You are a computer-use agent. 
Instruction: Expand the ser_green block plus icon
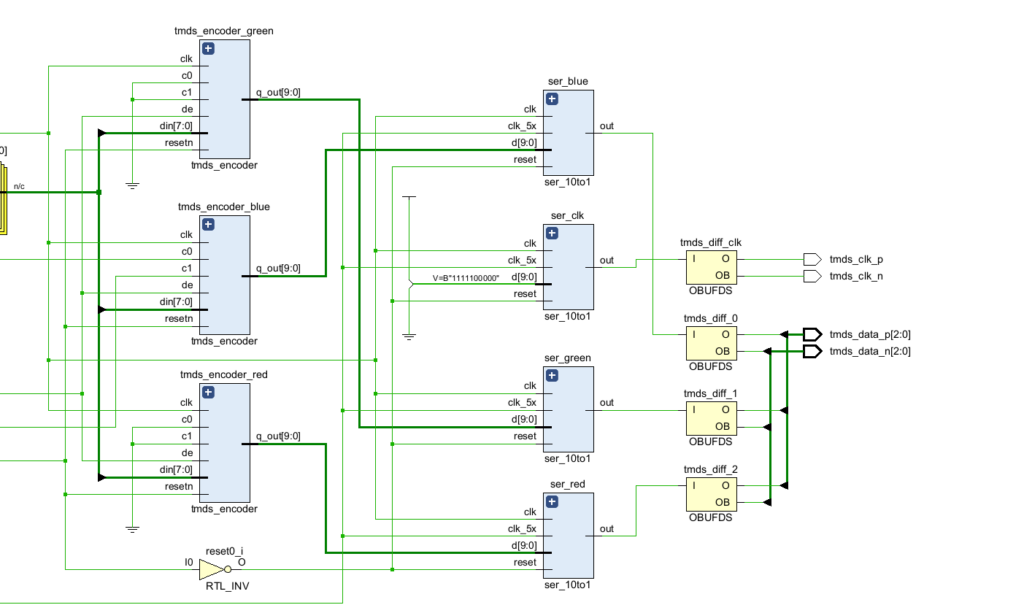pos(552,376)
